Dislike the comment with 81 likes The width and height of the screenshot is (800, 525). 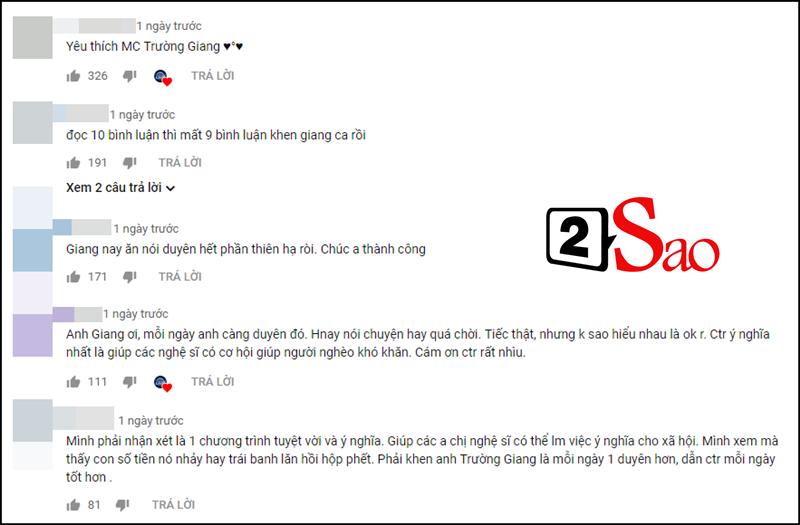click(122, 506)
